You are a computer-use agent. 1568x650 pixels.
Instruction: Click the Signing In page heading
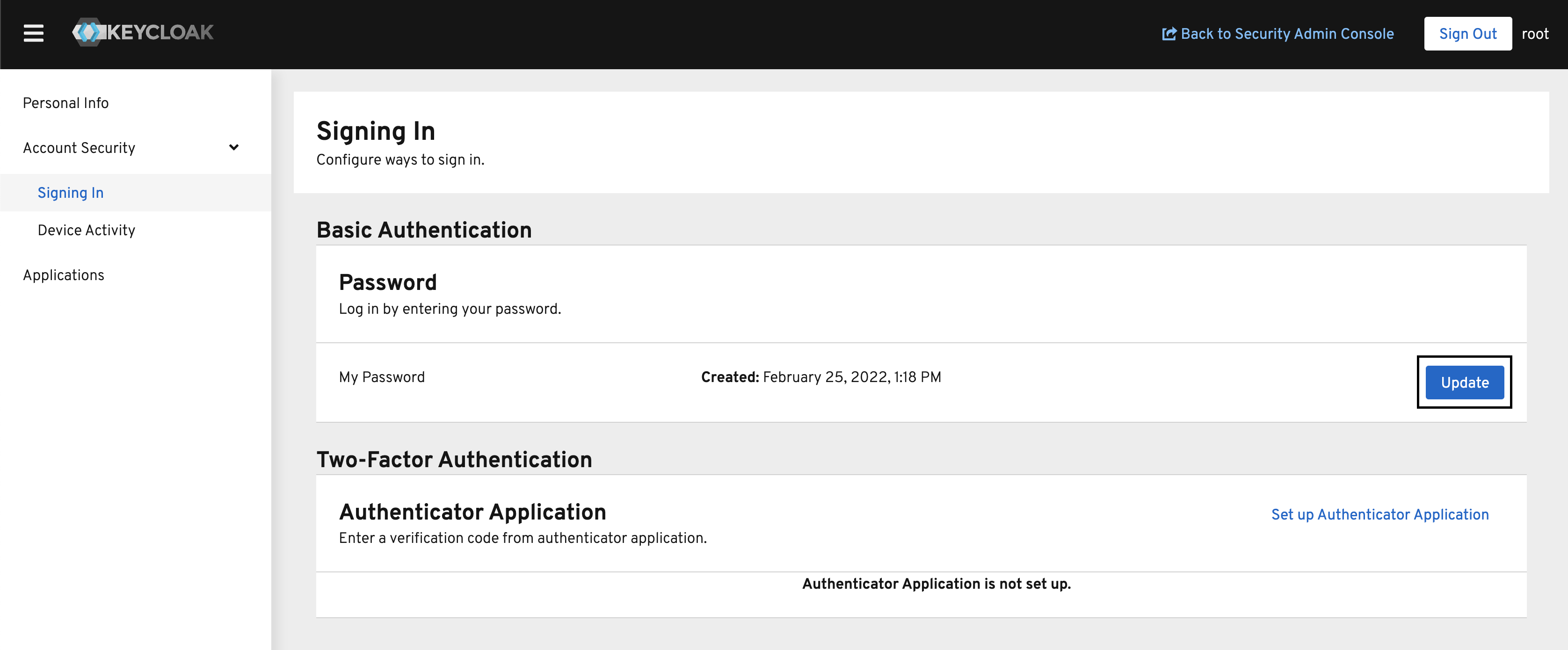pos(375,130)
